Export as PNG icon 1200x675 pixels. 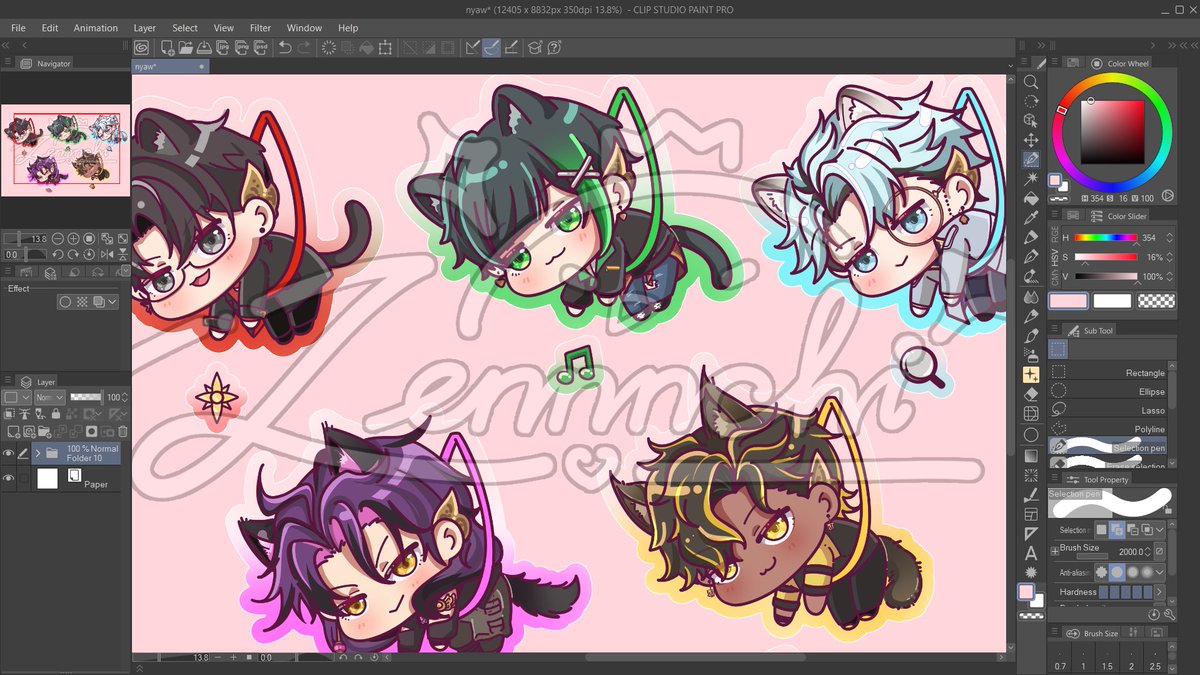tap(242, 47)
